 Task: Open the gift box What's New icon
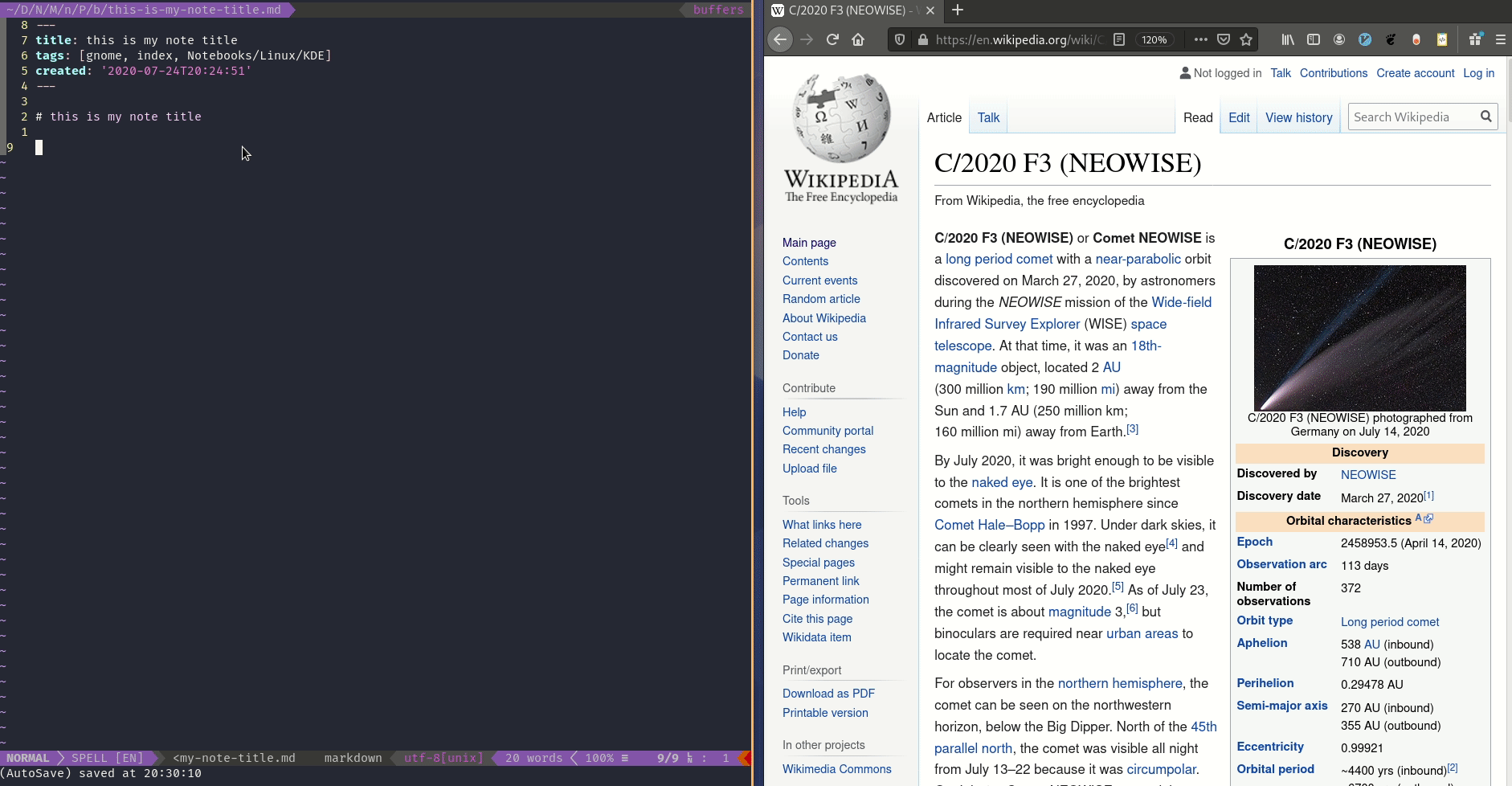point(1475,39)
